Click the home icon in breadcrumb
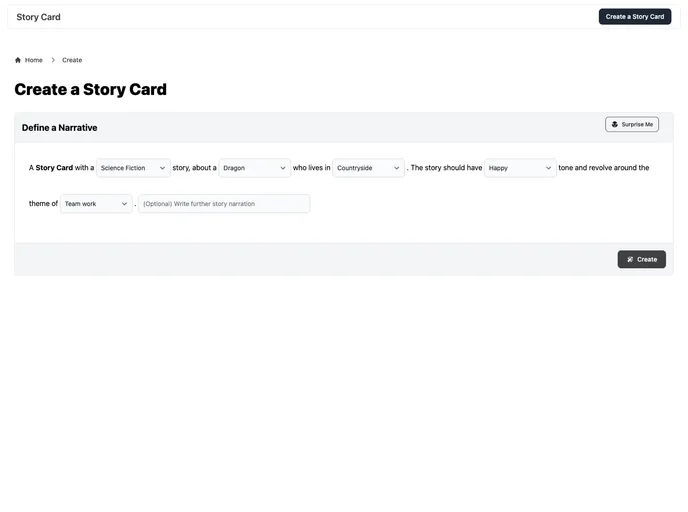 pos(18,60)
